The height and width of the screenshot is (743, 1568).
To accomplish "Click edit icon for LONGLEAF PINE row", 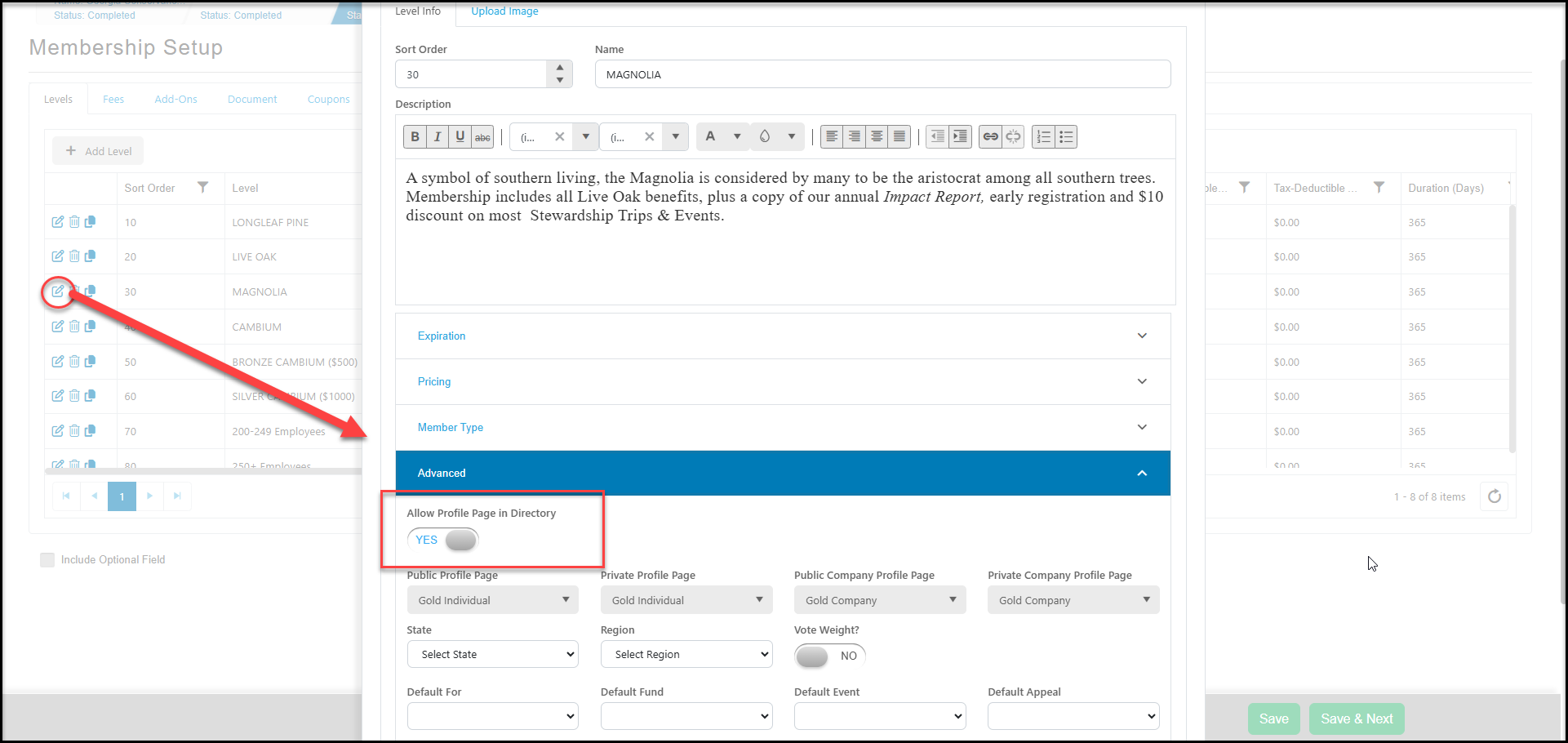I will point(58,222).
